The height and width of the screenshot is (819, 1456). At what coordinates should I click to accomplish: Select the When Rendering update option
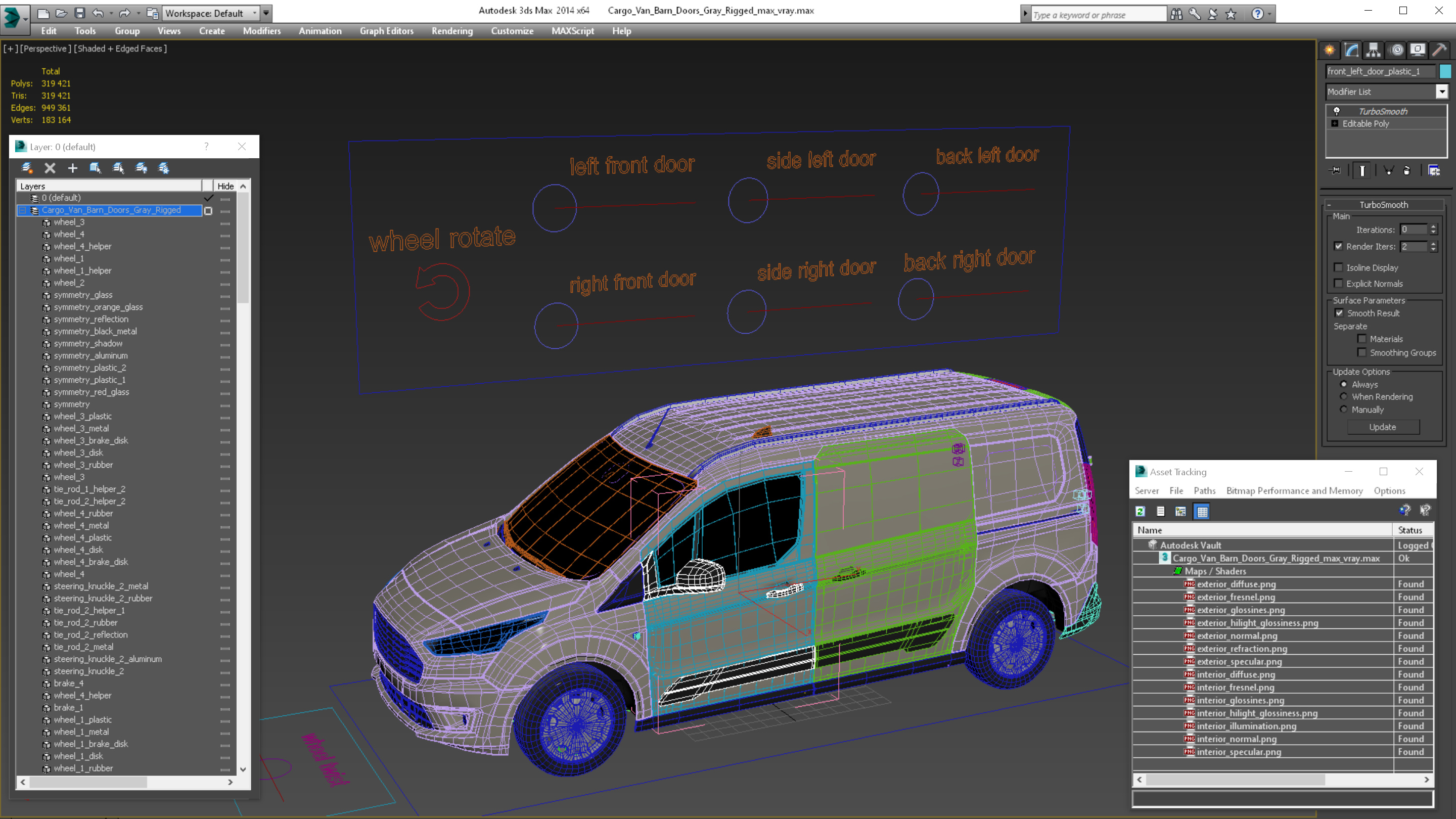coord(1344,396)
